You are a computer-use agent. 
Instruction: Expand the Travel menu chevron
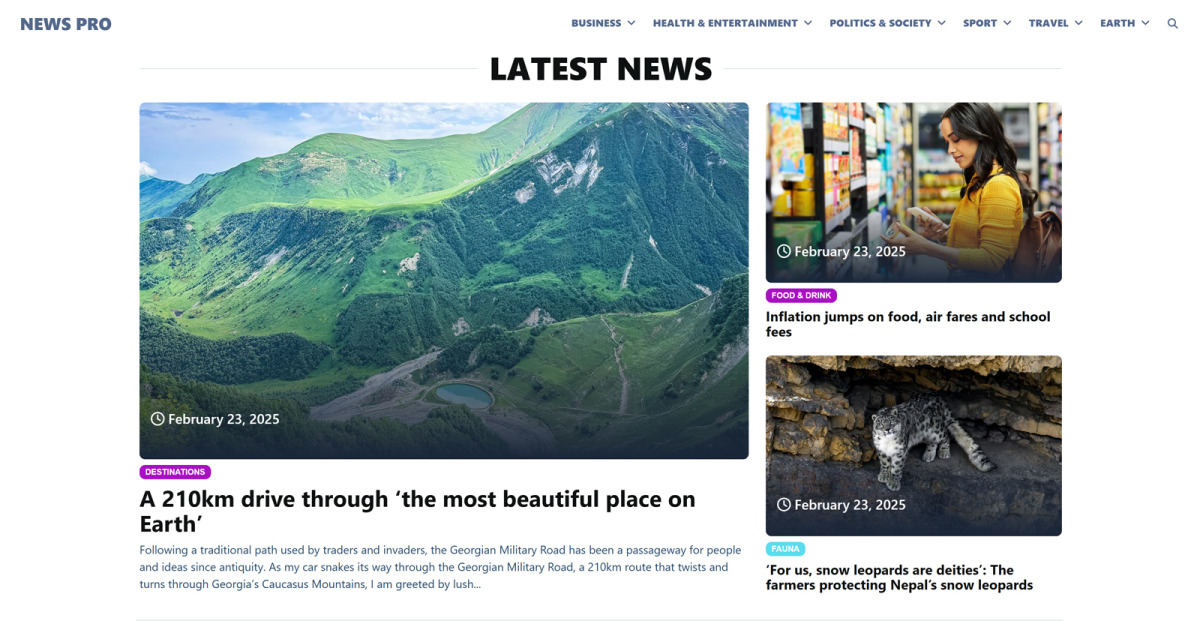click(1079, 23)
